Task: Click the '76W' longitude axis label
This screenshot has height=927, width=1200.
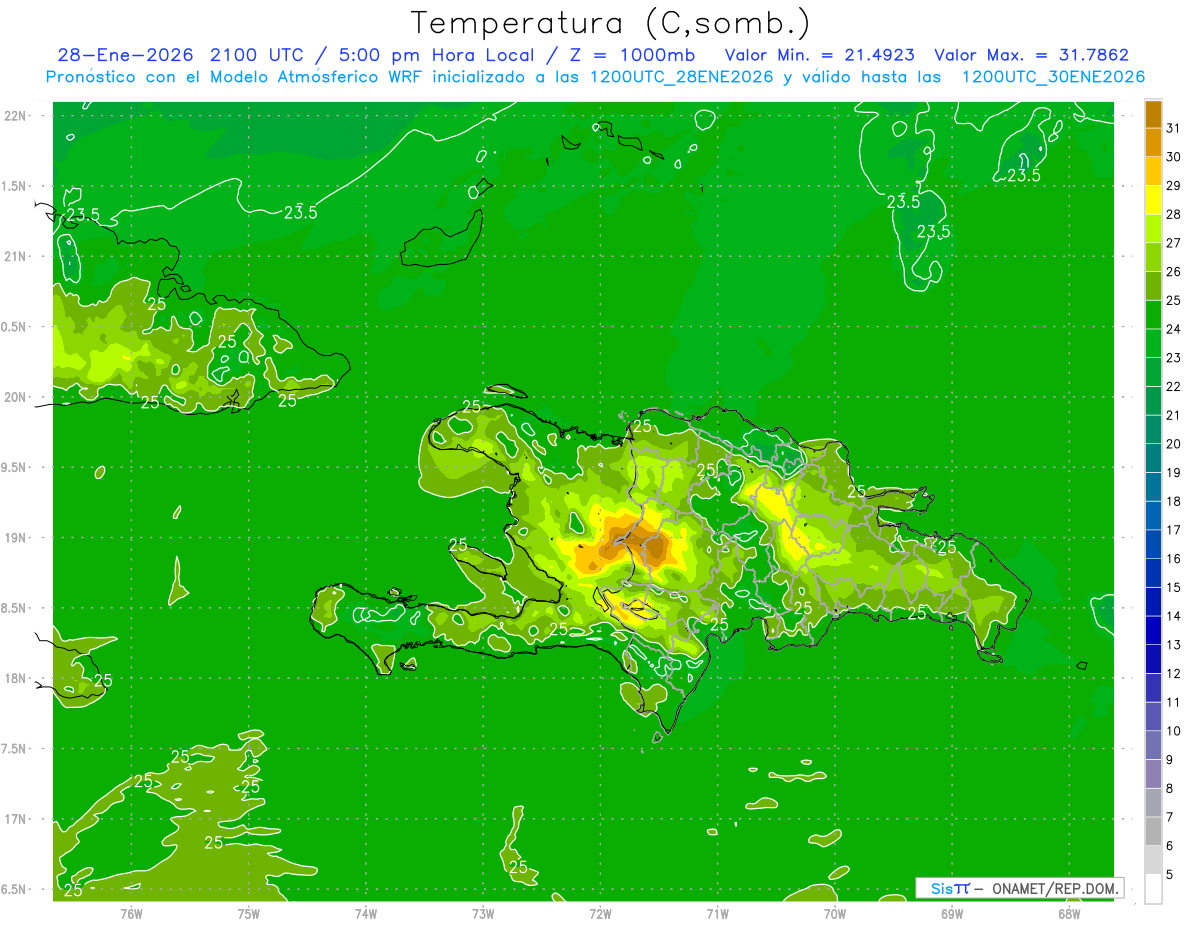Action: (131, 914)
